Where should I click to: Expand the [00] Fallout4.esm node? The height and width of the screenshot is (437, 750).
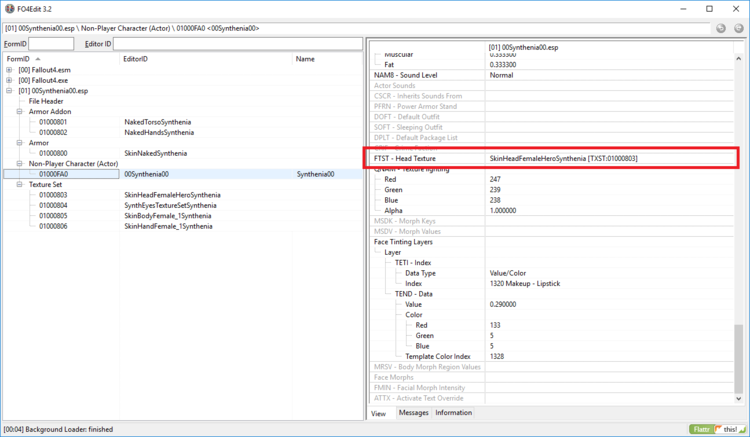(9, 70)
